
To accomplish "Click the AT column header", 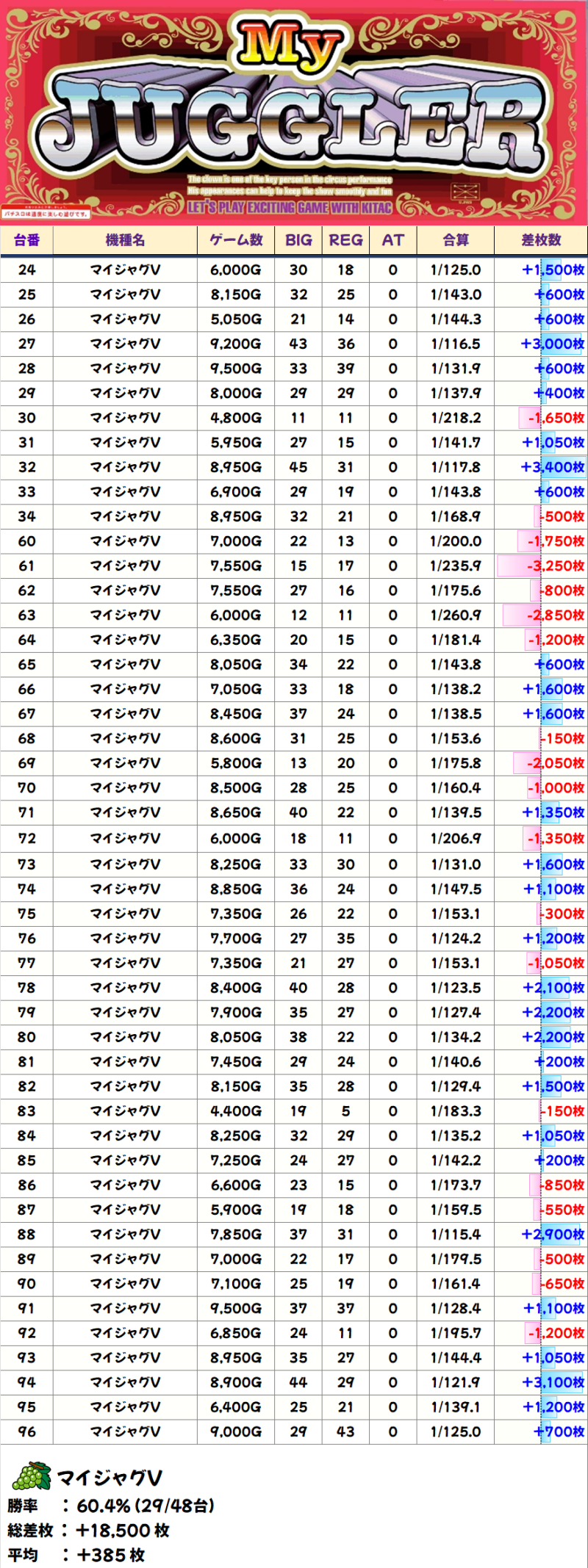I will click(392, 240).
